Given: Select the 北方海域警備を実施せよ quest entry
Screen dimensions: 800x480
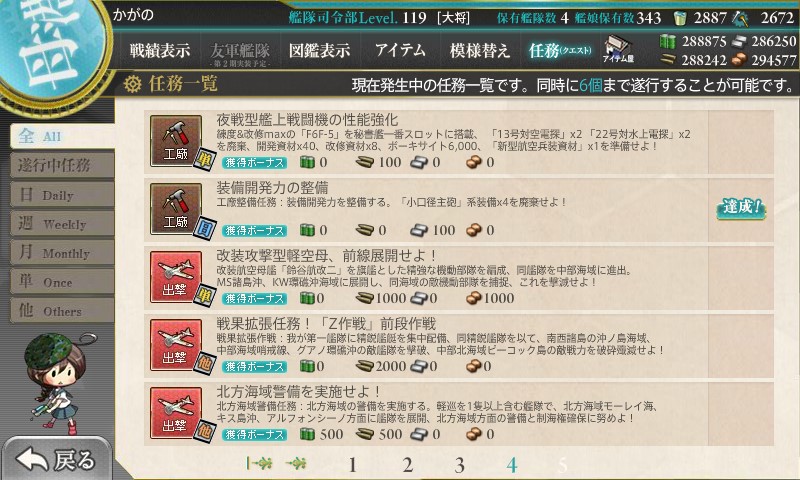Looking at the screenshot, I should pos(459,413).
